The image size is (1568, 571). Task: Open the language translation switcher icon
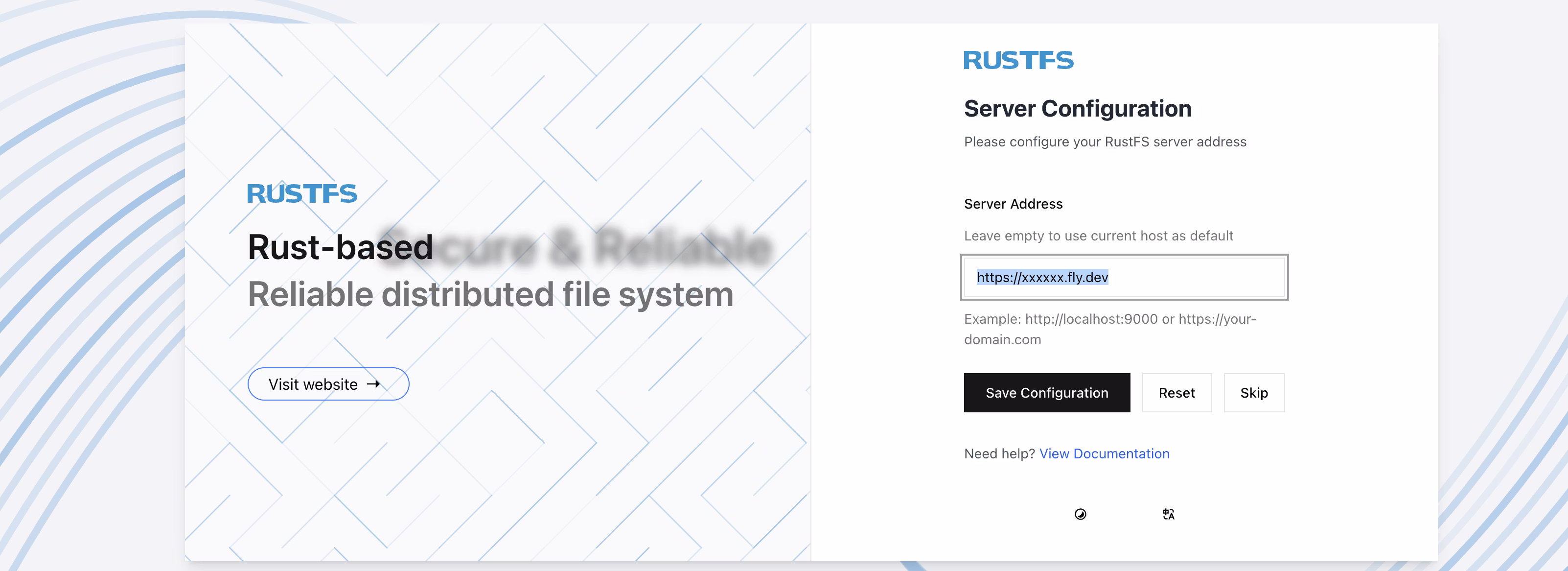click(1168, 514)
